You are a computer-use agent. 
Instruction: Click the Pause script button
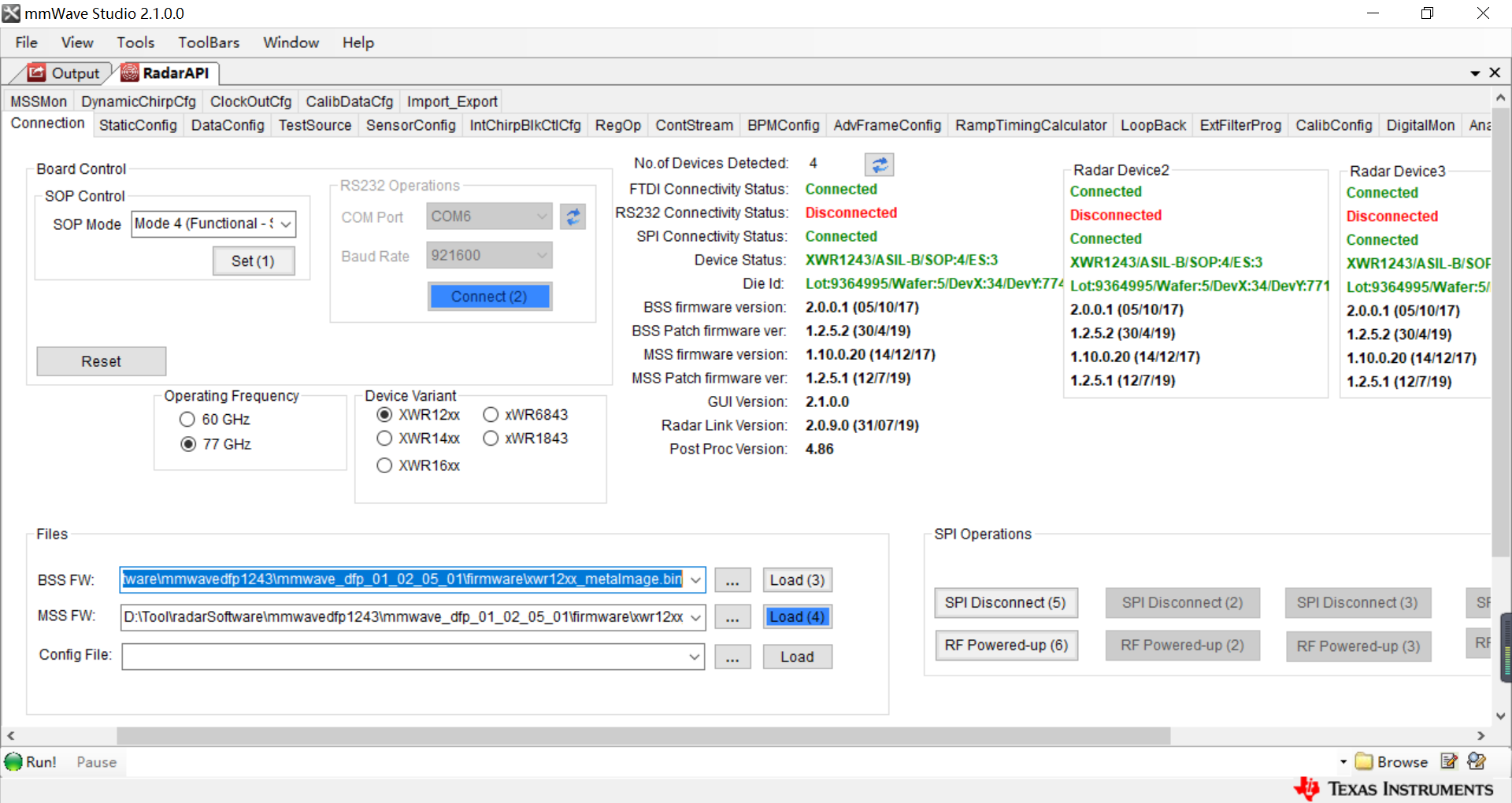(x=96, y=762)
